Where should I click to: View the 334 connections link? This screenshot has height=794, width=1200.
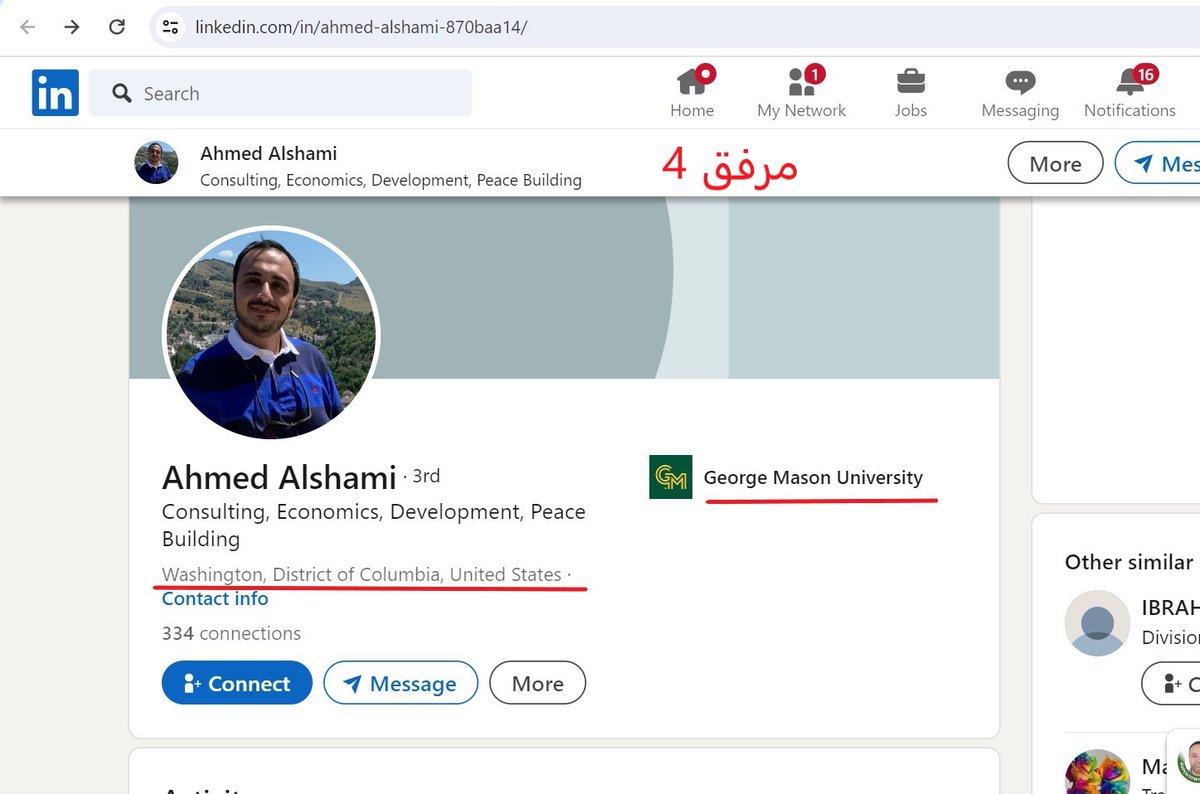pyautogui.click(x=231, y=633)
